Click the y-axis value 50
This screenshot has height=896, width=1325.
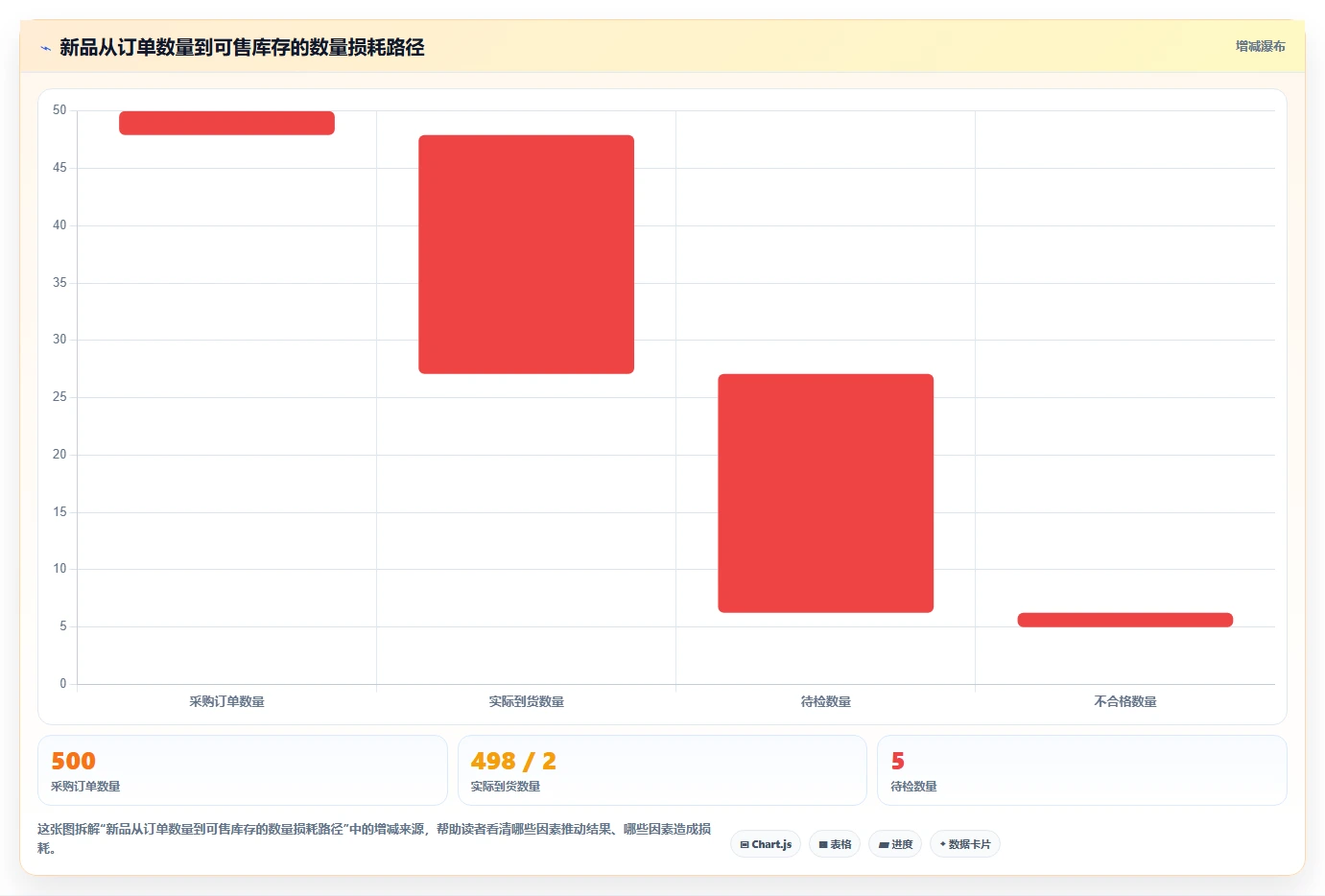(x=59, y=110)
